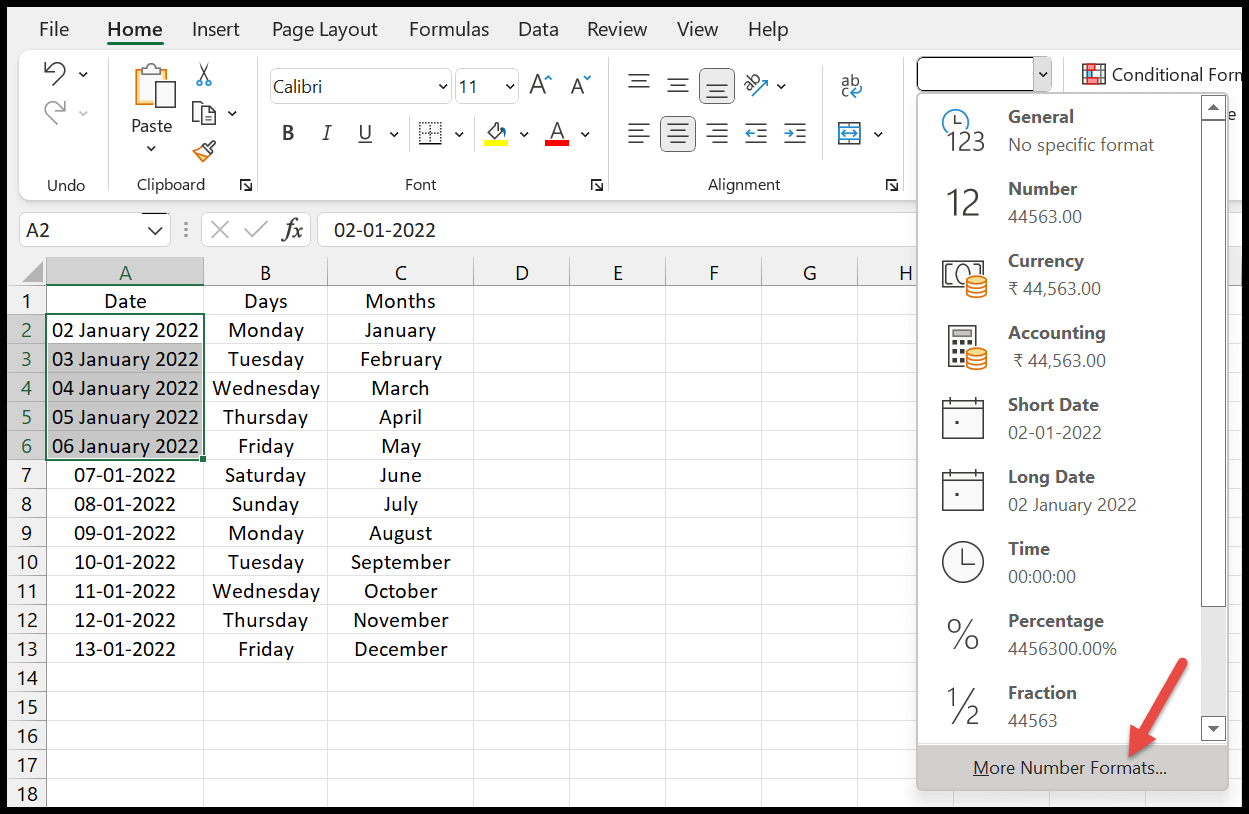Switch to the Review tab
This screenshot has height=814, width=1249.
point(617,29)
